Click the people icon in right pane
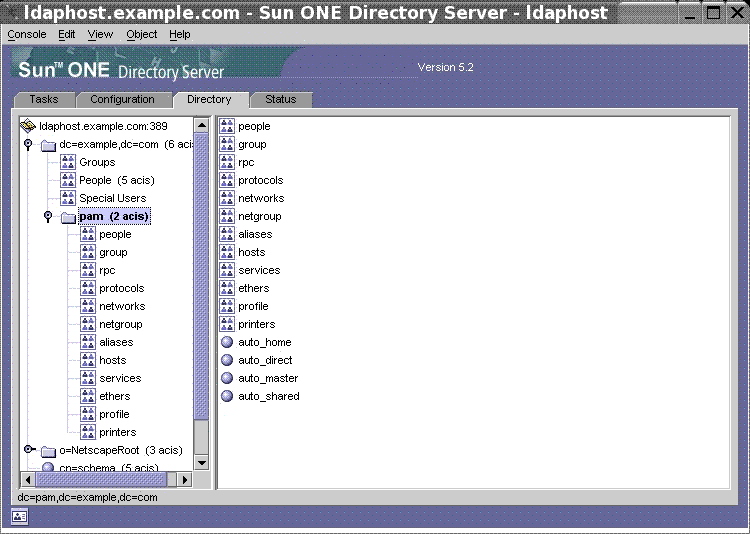Image resolution: width=750 pixels, height=534 pixels. (x=227, y=126)
